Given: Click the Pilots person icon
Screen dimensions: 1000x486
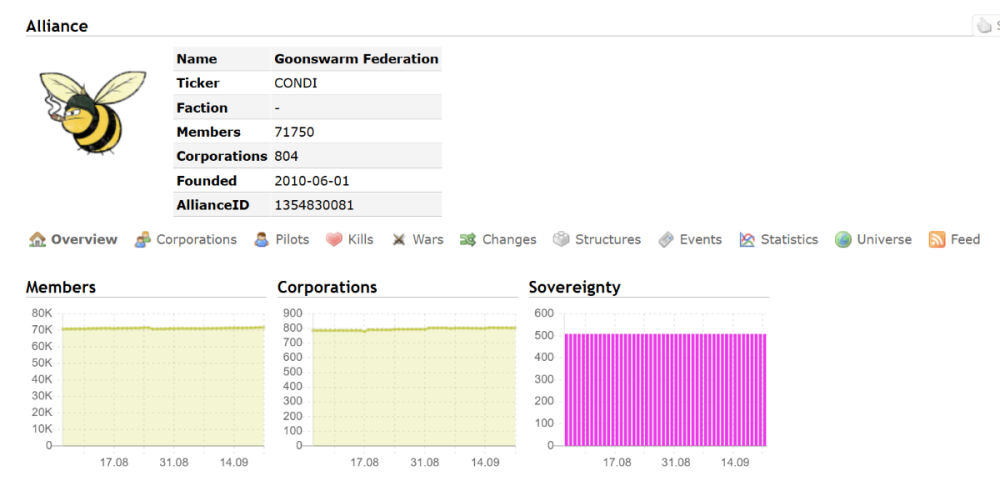Looking at the screenshot, I should click(261, 240).
